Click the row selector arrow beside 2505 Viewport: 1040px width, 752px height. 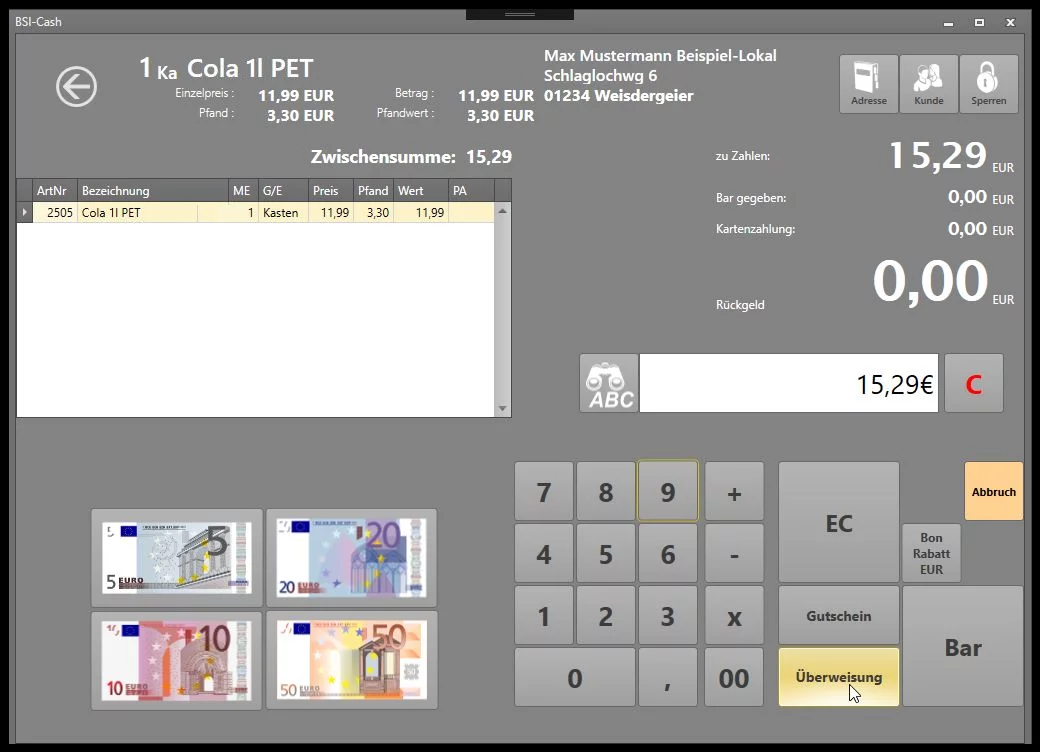(x=25, y=213)
